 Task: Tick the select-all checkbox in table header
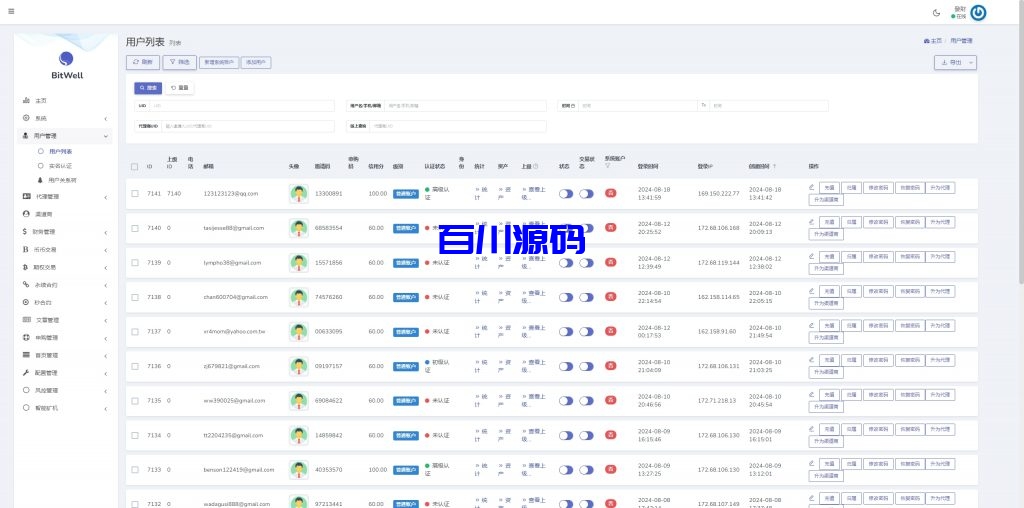(x=135, y=167)
